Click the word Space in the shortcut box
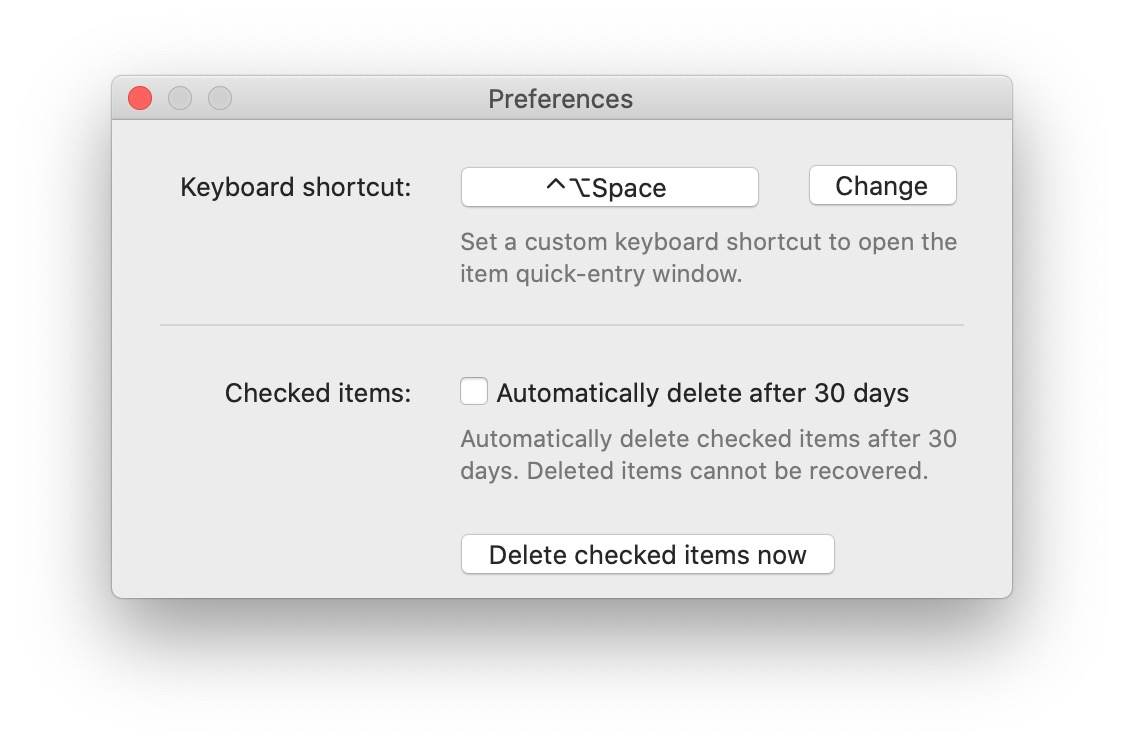The width and height of the screenshot is (1124, 746). click(629, 188)
